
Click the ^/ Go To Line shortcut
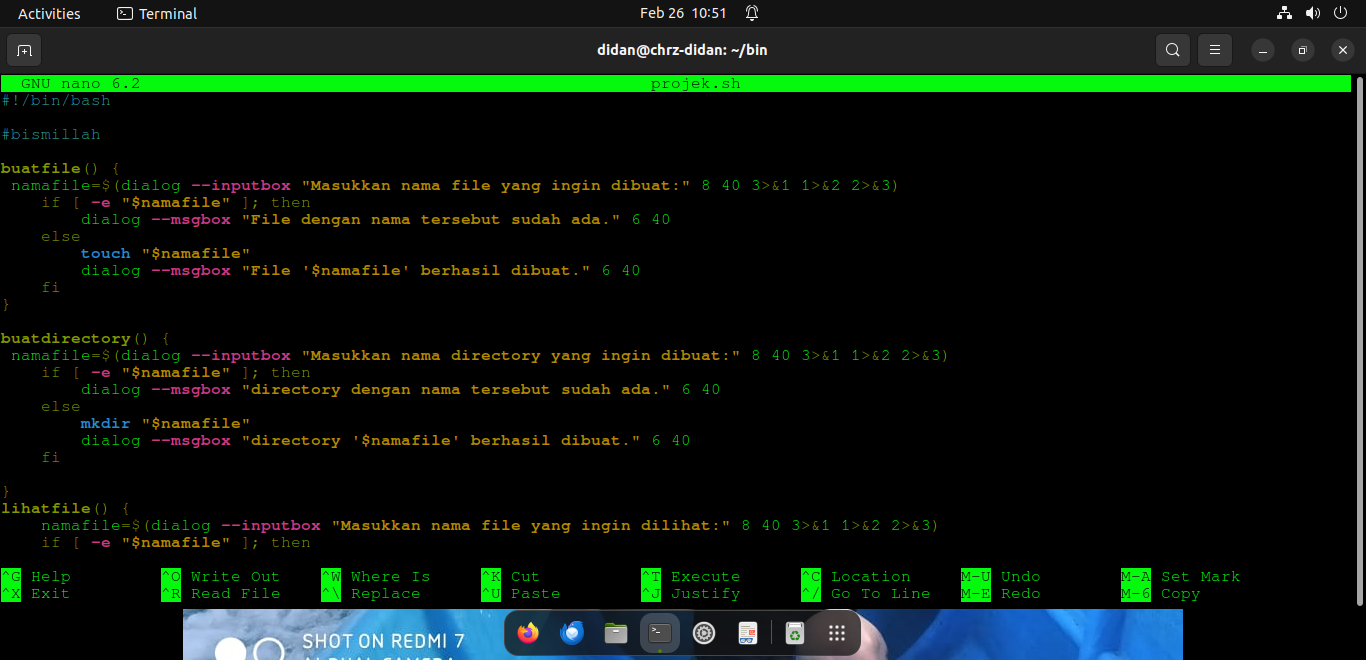click(x=866, y=594)
